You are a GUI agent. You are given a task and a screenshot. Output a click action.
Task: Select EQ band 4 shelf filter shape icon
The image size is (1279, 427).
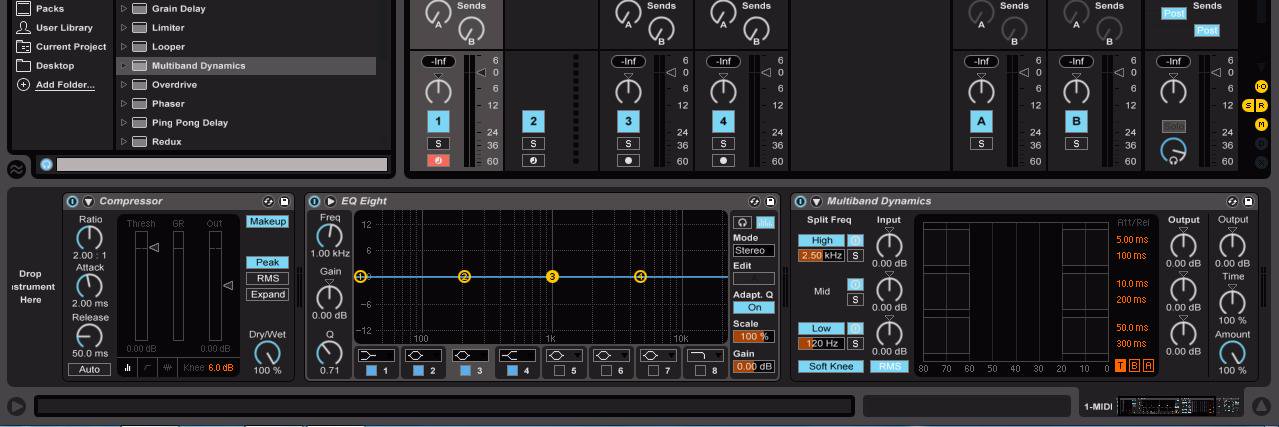pos(518,355)
